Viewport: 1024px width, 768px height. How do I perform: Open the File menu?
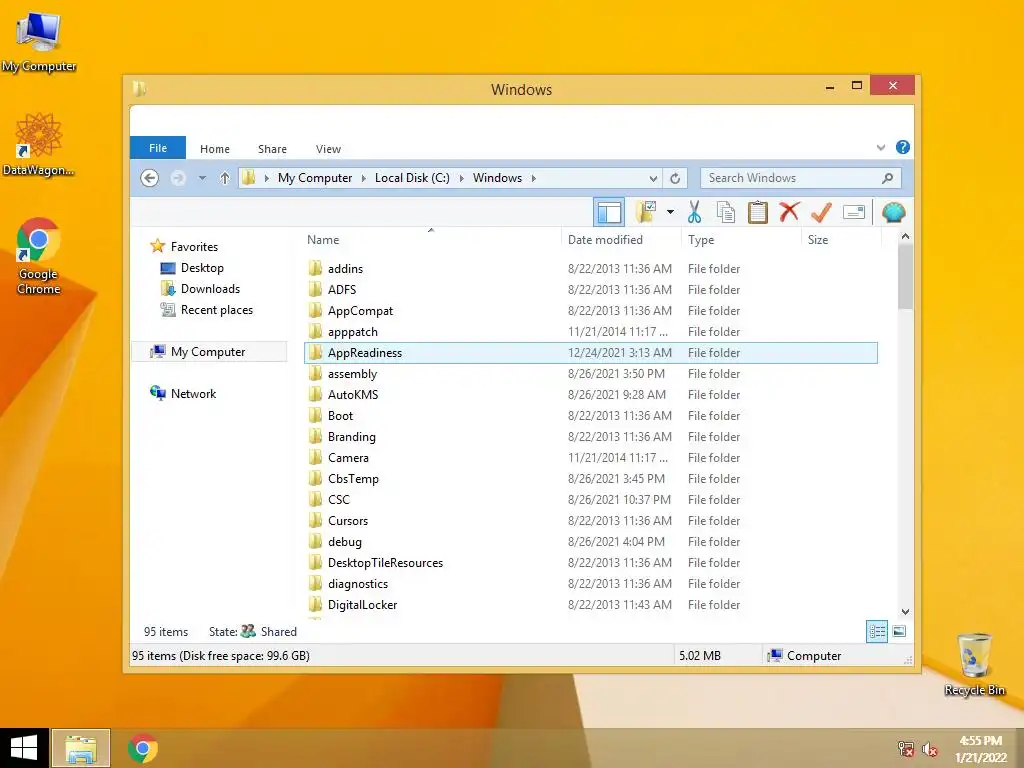click(x=158, y=148)
